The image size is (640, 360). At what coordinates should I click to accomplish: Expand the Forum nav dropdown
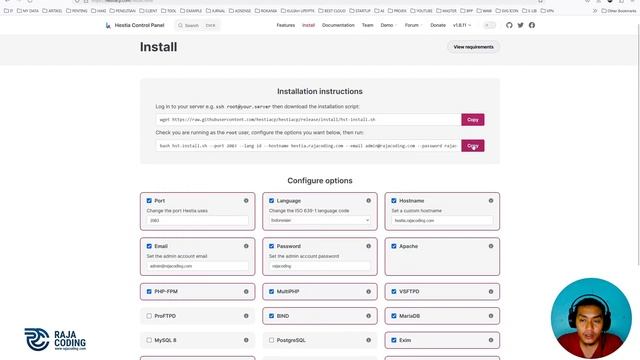(413, 25)
